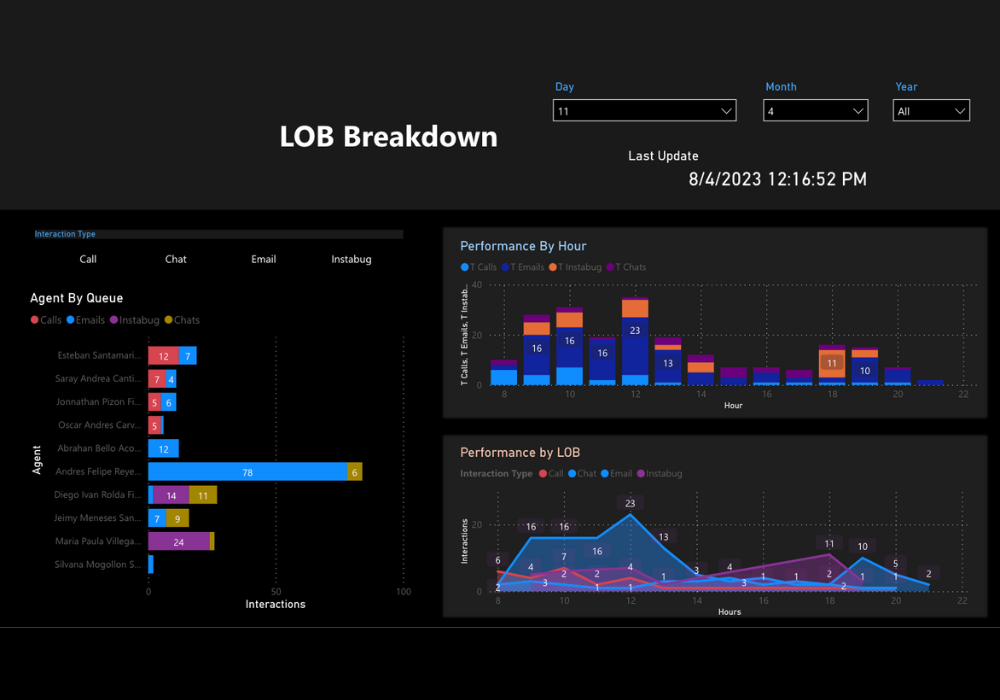Toggle the Chat filter in the Interaction Type slicer
The width and height of the screenshot is (1000, 700).
[x=175, y=259]
